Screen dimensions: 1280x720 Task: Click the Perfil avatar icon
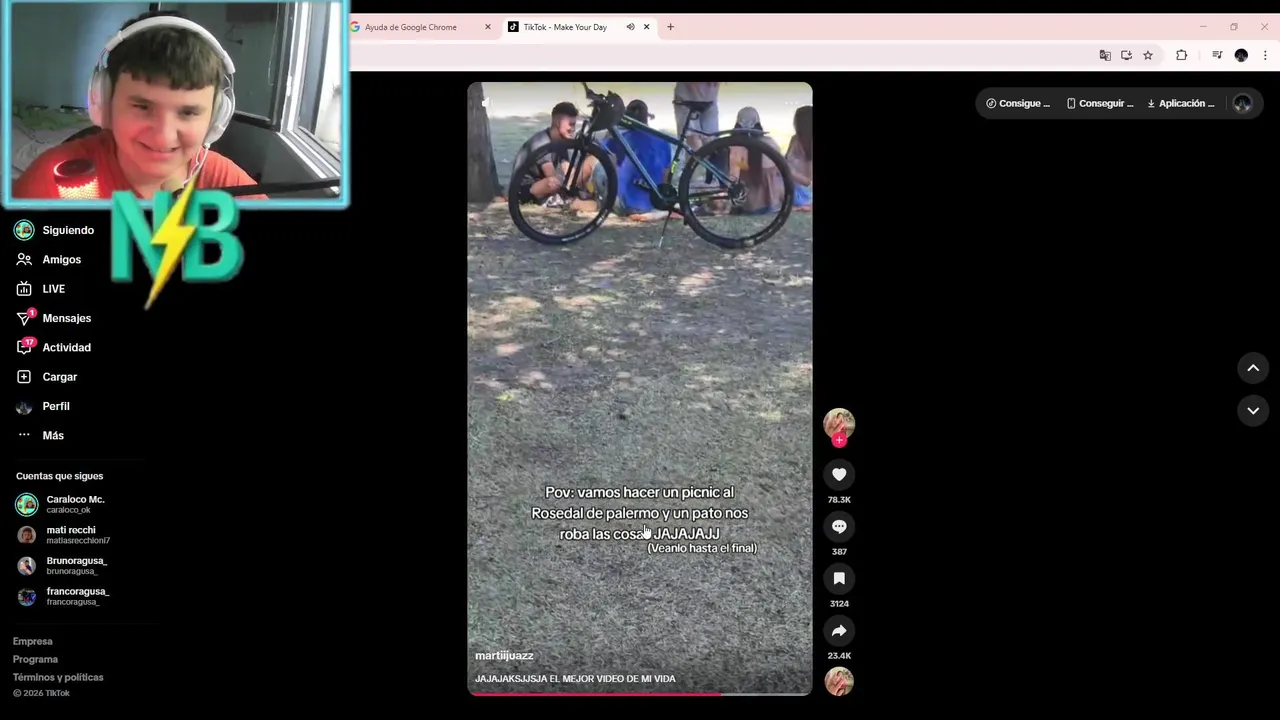pos(24,407)
